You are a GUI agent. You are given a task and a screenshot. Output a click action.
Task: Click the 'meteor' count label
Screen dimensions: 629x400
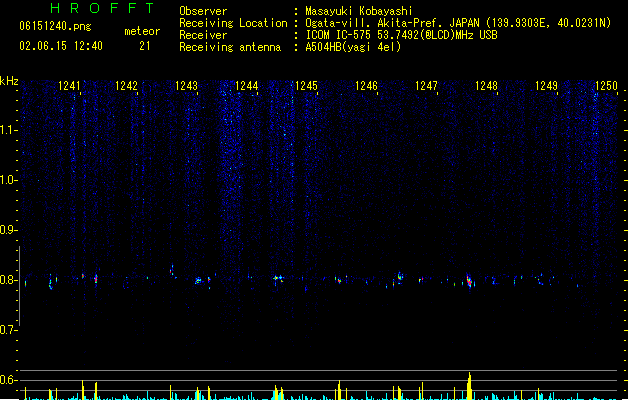142,31
